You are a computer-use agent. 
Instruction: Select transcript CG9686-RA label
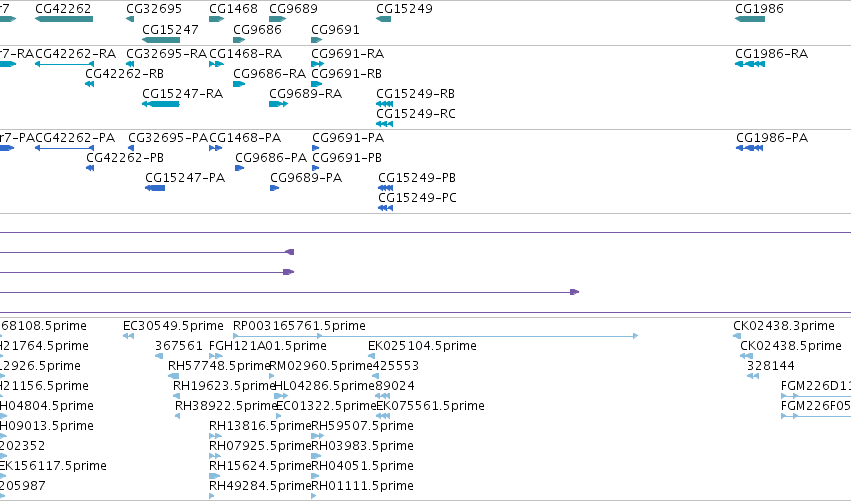(269, 74)
